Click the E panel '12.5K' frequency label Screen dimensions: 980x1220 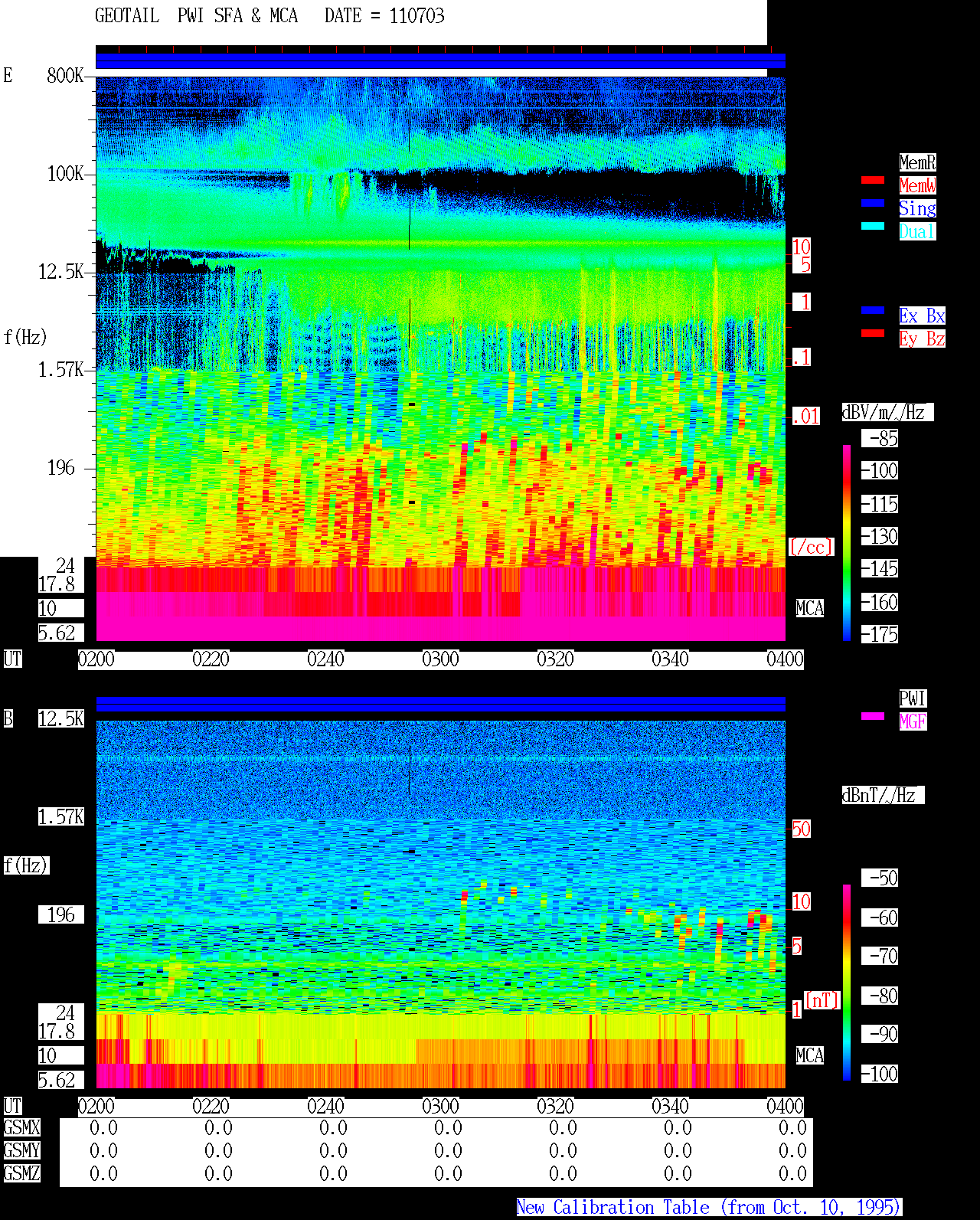(x=61, y=271)
